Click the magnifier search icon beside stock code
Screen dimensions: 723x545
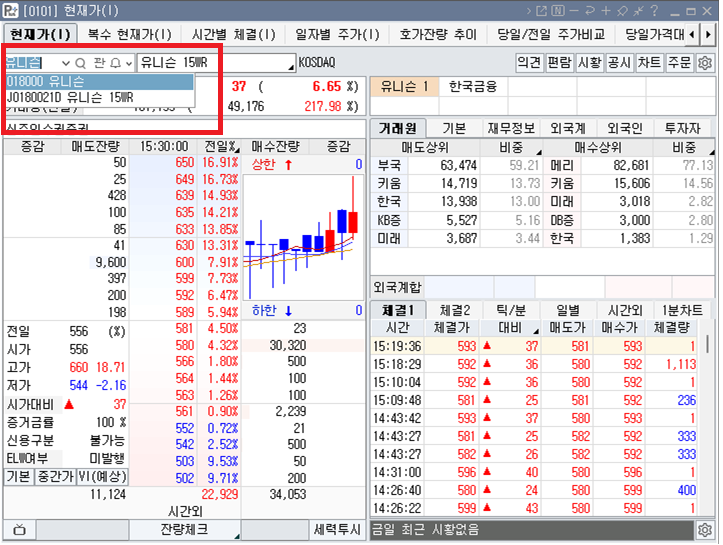(x=80, y=63)
